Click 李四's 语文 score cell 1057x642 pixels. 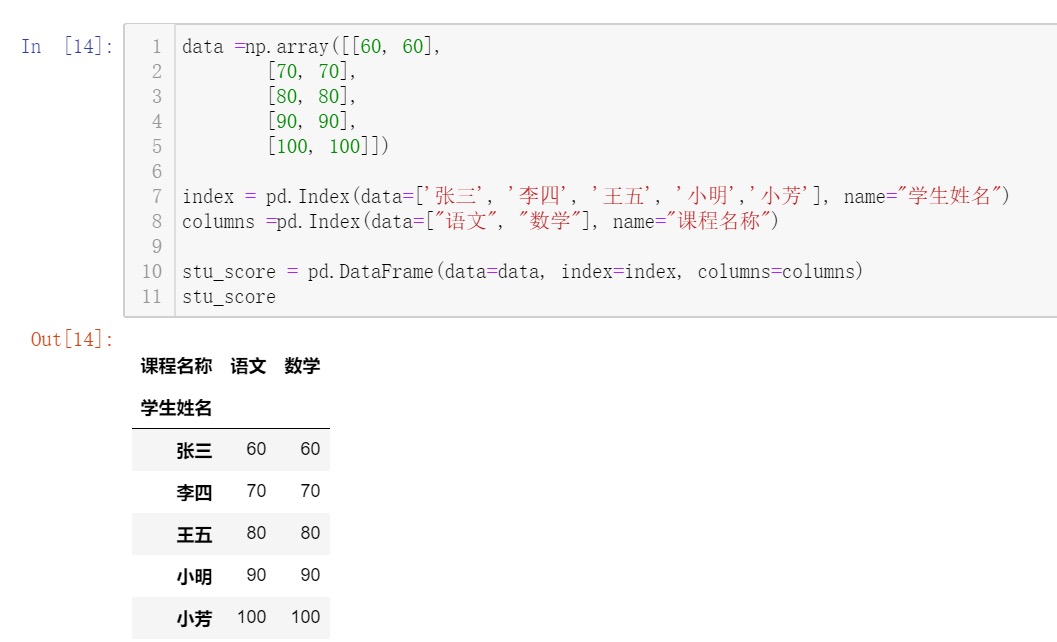point(256,491)
